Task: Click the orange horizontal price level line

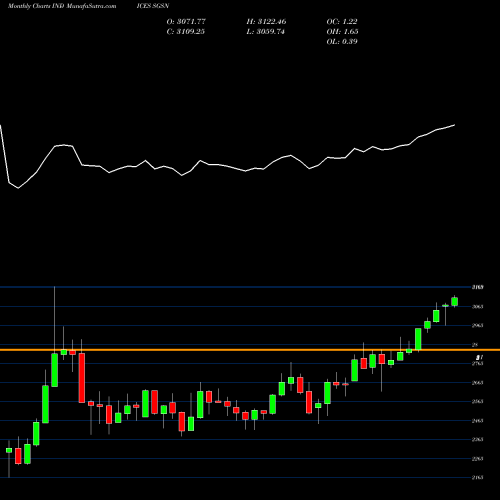Action: tap(250, 350)
